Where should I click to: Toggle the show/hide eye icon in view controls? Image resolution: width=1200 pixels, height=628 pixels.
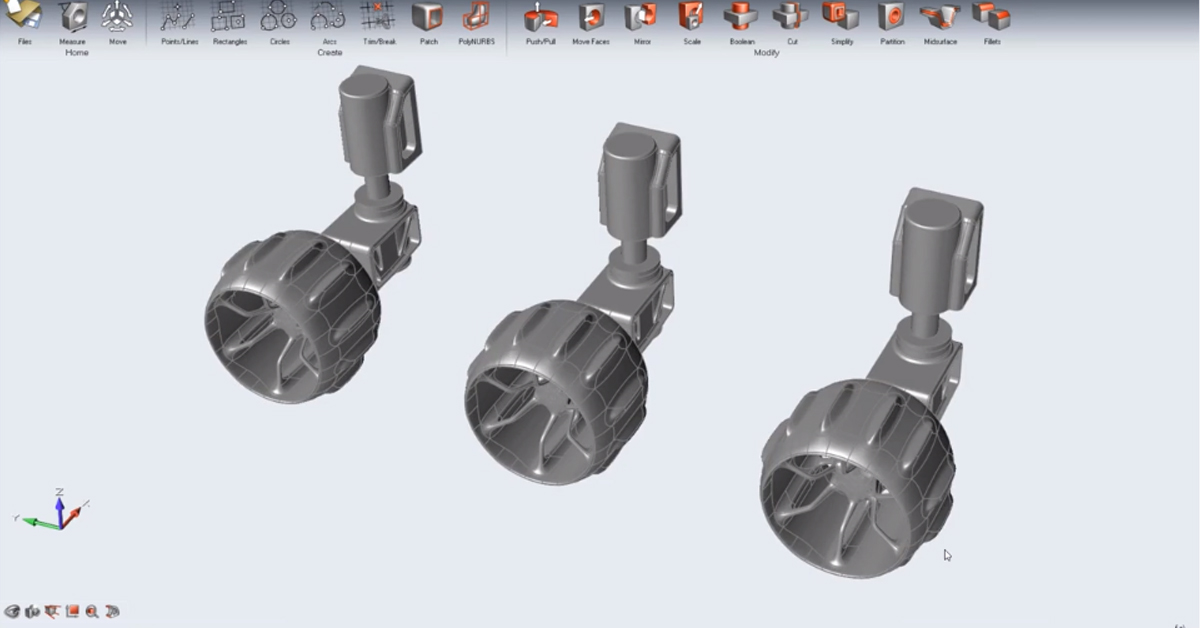(12, 611)
